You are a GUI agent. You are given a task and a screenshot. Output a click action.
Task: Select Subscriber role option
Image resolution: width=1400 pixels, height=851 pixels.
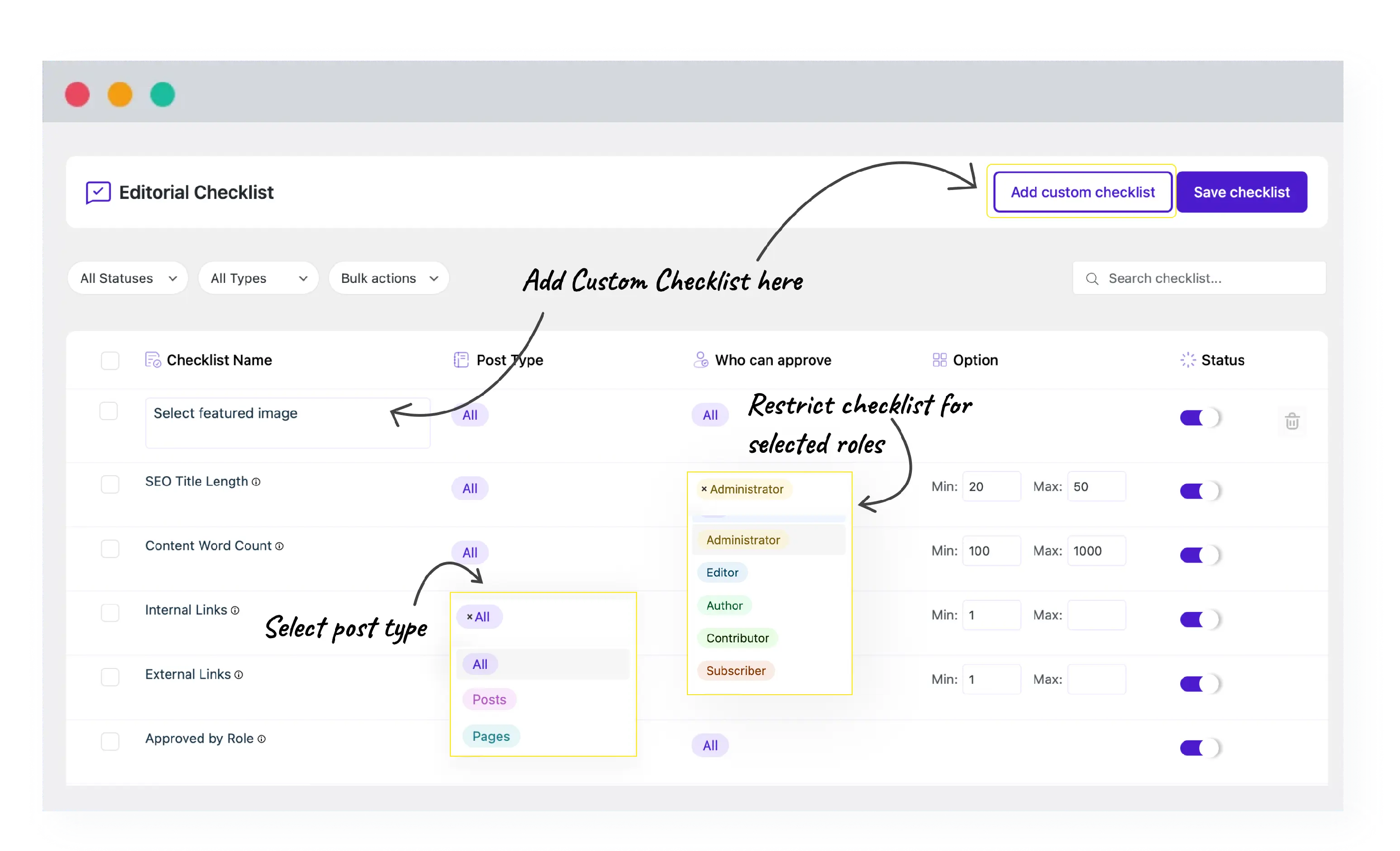[736, 671]
